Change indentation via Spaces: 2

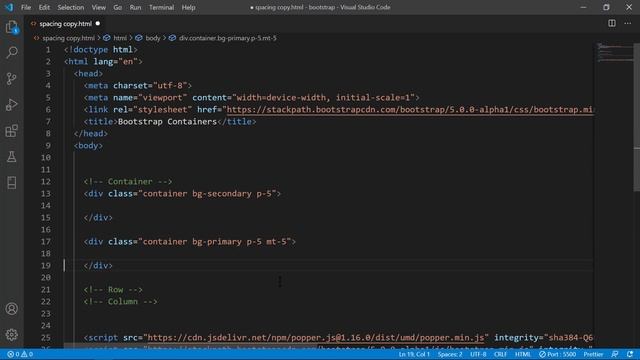[x=450, y=354]
